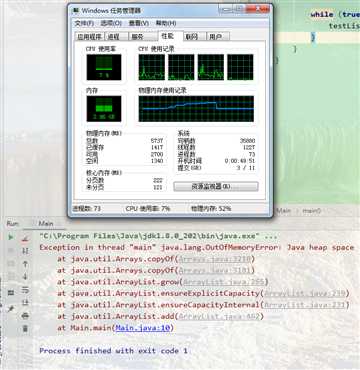The height and width of the screenshot is (370, 360).
Task: Click the 已缓存 value 1417
Action: [157, 147]
